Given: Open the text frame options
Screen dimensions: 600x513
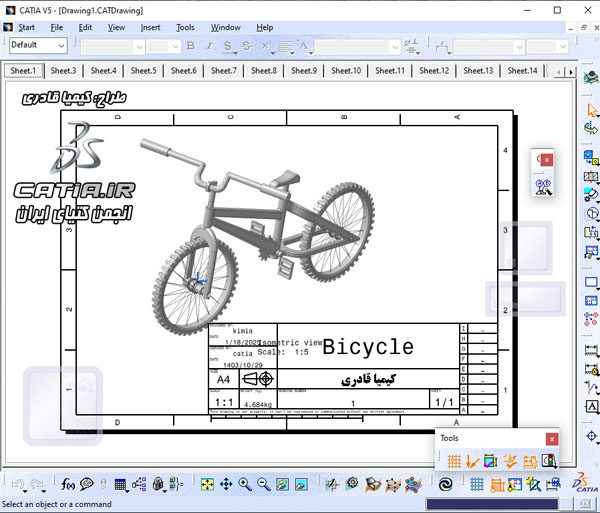Looking at the screenshot, I should tap(305, 47).
